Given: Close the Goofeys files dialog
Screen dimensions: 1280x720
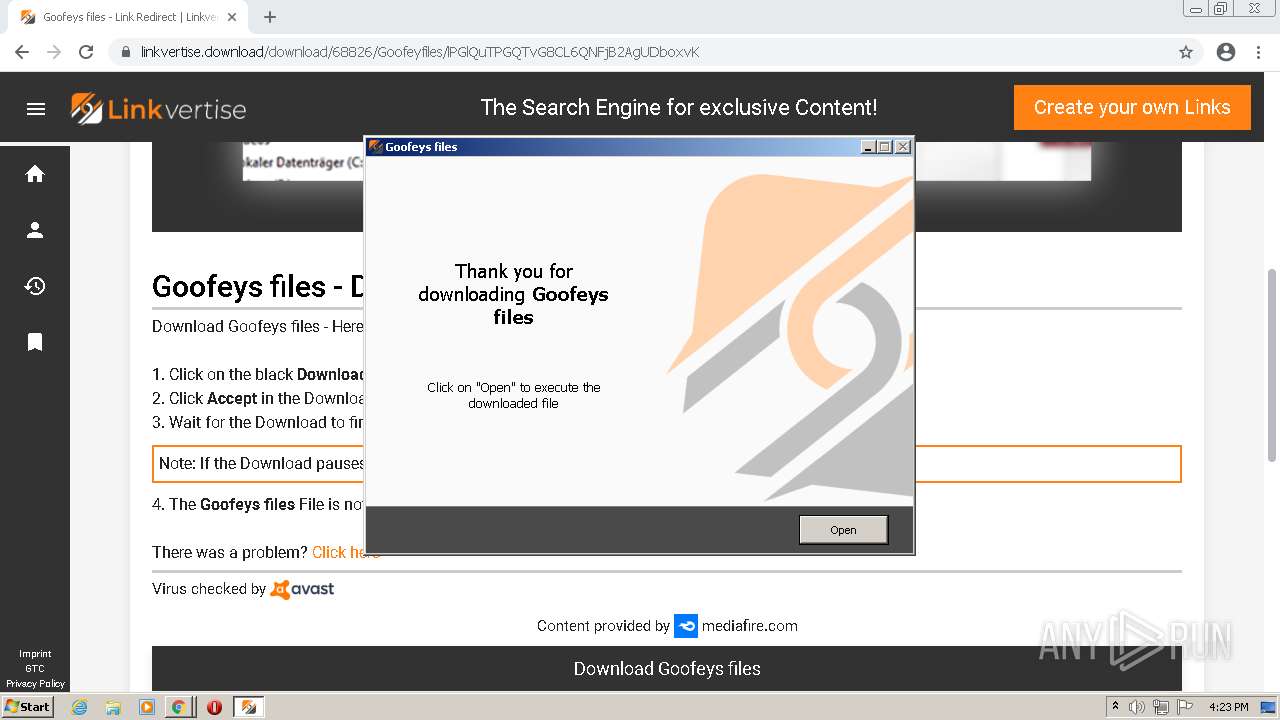Looking at the screenshot, I should coord(903,147).
